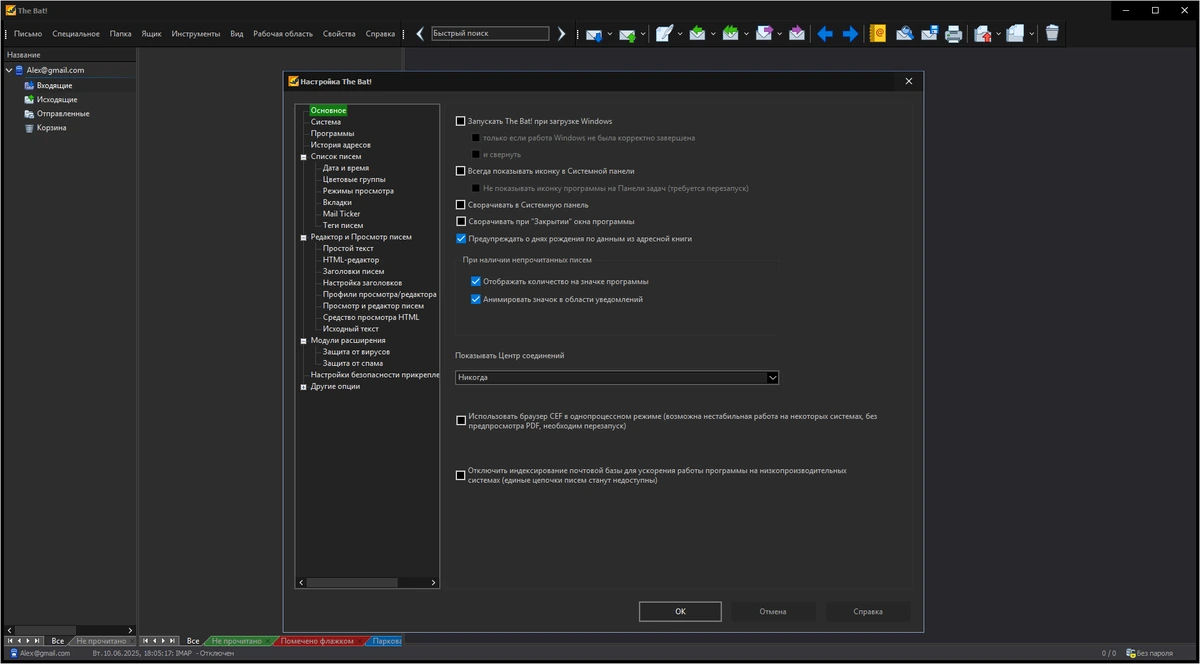1200x664 pixels.
Task: Enable Запускать The Bat! при загрузке Windows
Action: pyautogui.click(x=461, y=121)
